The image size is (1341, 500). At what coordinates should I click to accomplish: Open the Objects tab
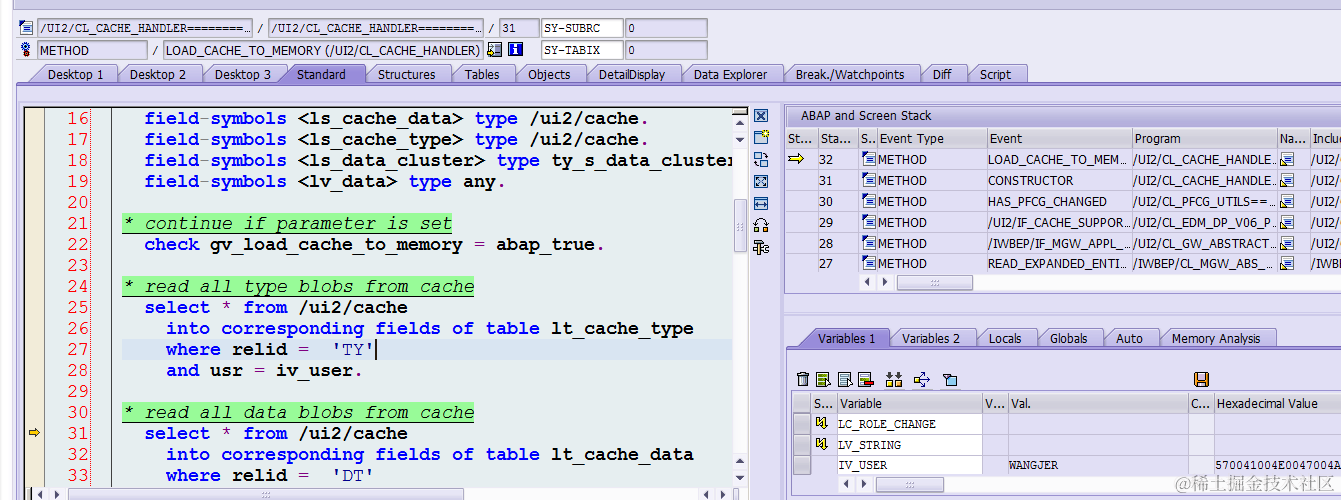549,74
